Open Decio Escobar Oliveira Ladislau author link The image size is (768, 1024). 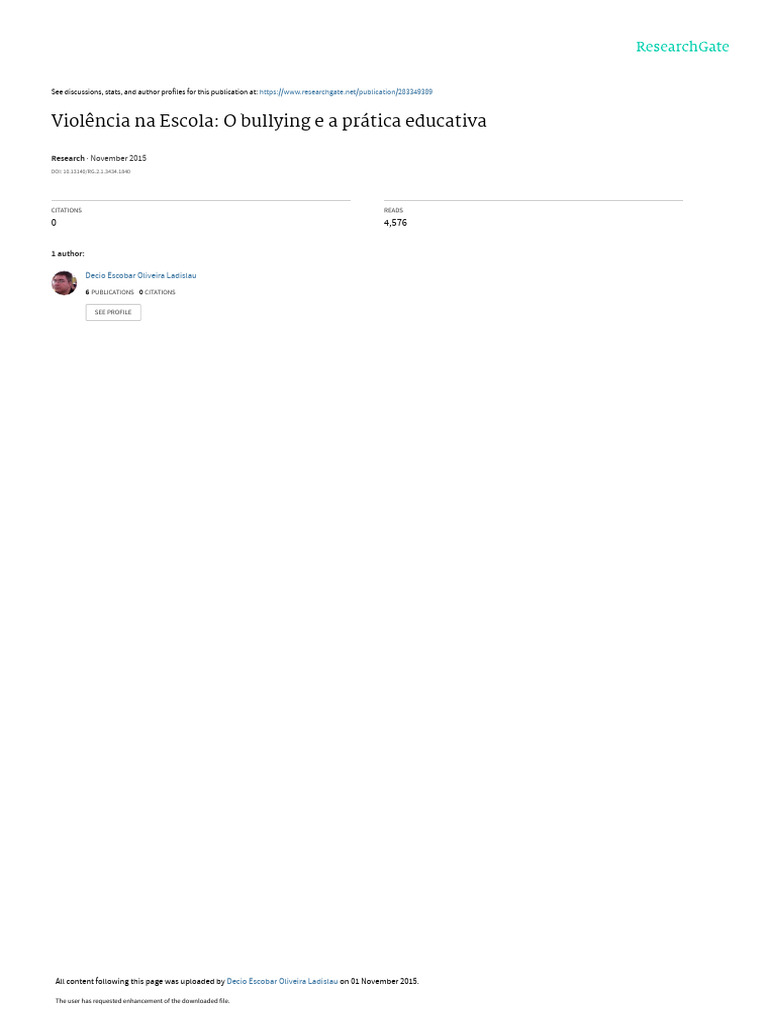[140, 276]
